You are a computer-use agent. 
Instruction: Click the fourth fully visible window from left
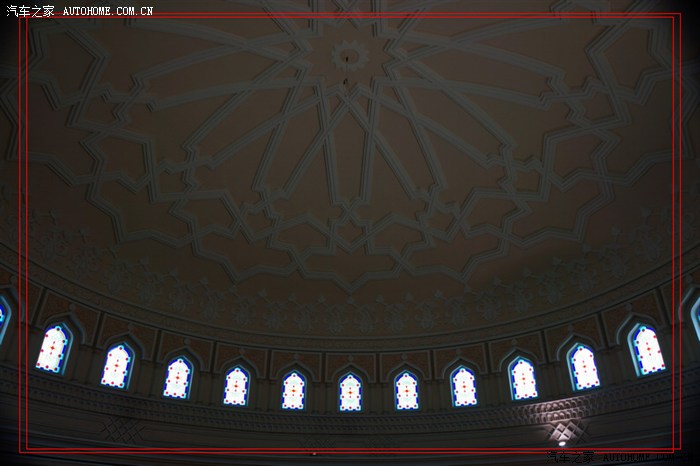tap(236, 386)
